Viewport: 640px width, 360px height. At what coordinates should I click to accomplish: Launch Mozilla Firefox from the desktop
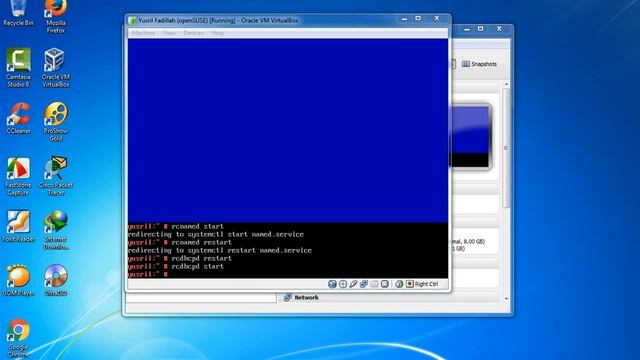point(56,16)
